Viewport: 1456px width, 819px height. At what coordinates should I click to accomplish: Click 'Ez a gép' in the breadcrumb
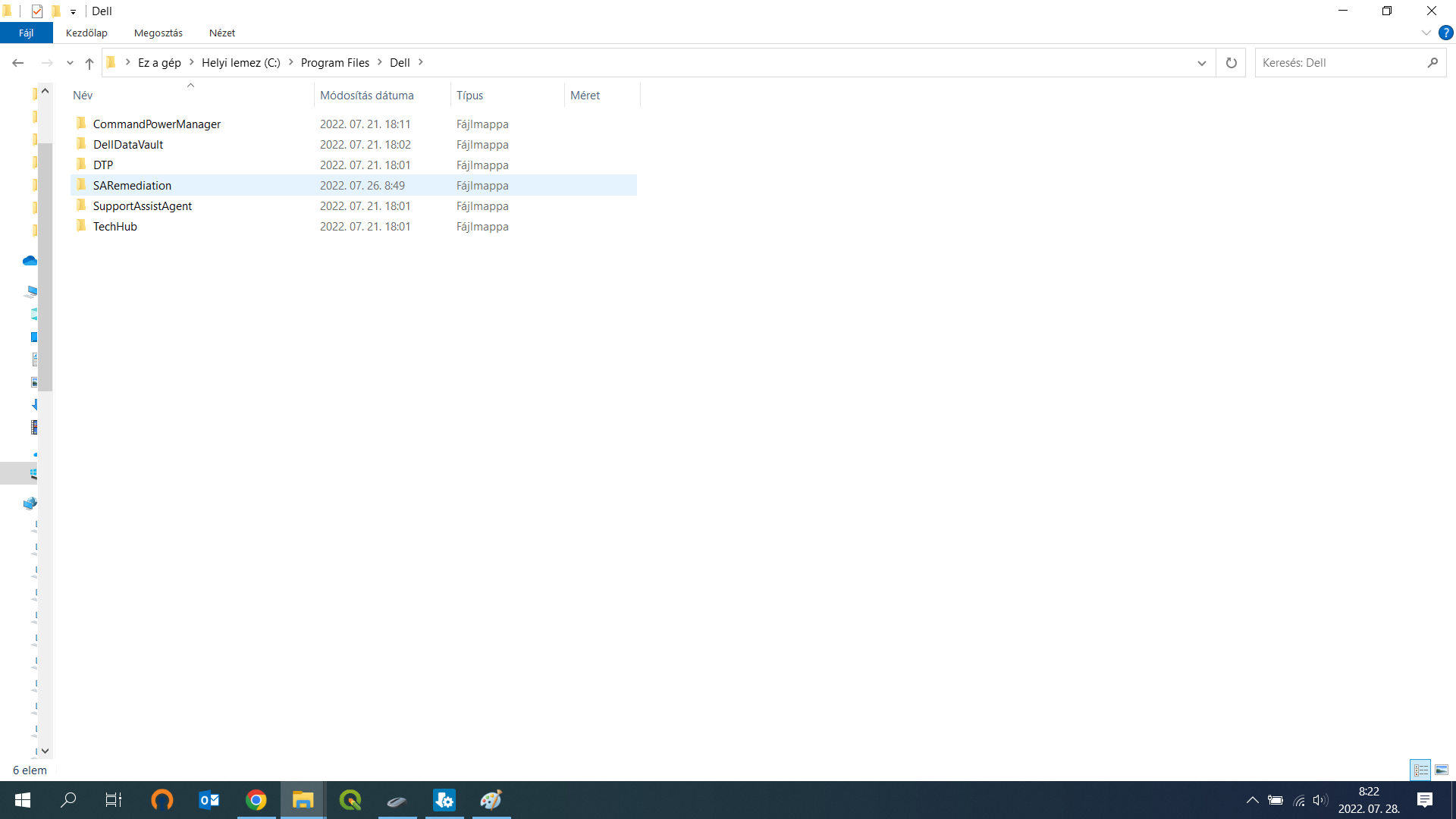(x=159, y=62)
